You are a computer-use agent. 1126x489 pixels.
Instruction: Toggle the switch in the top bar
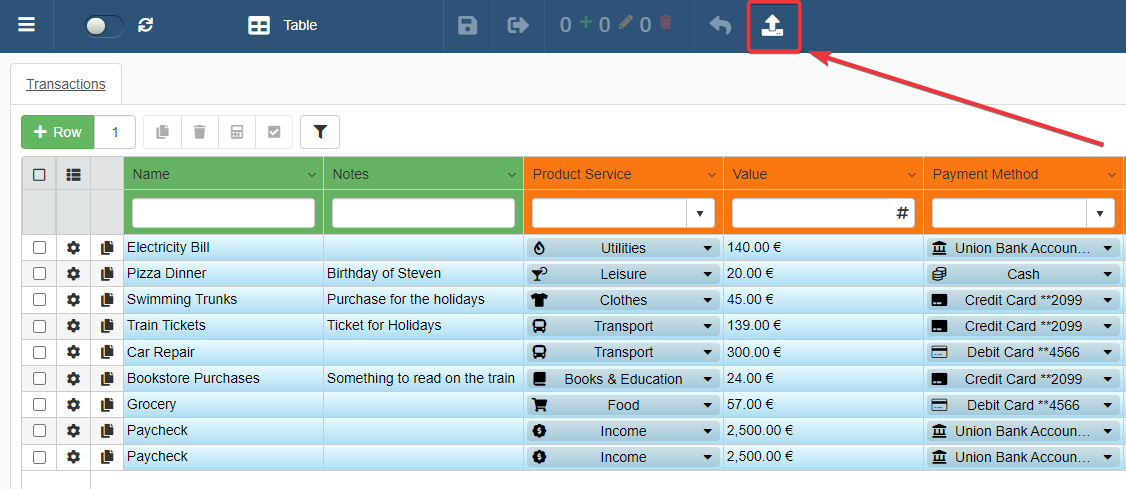tap(104, 26)
